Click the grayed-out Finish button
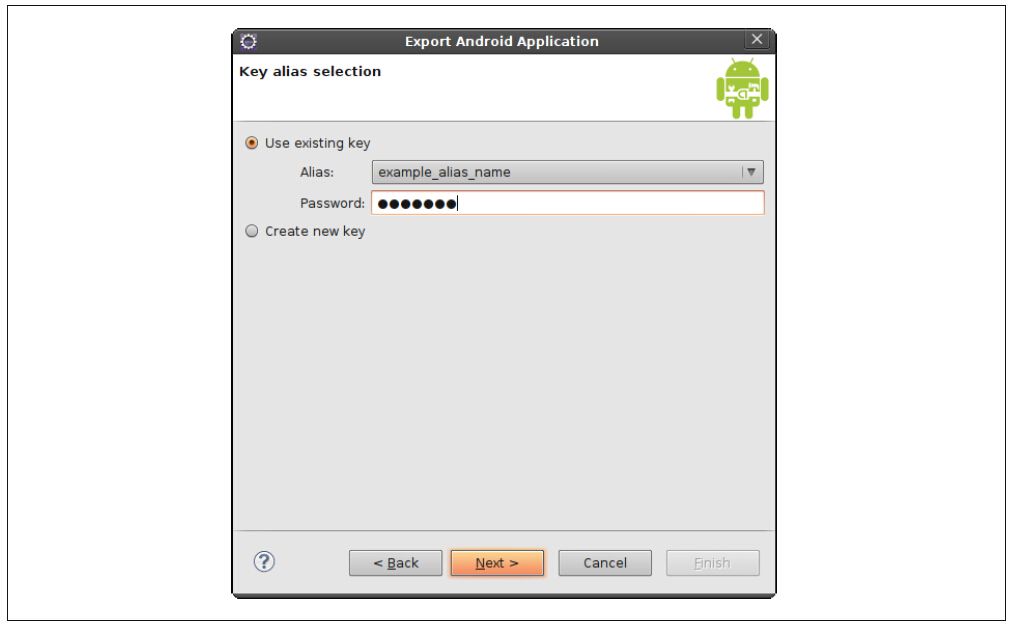Screen dimensions: 1012x626 coord(713,563)
